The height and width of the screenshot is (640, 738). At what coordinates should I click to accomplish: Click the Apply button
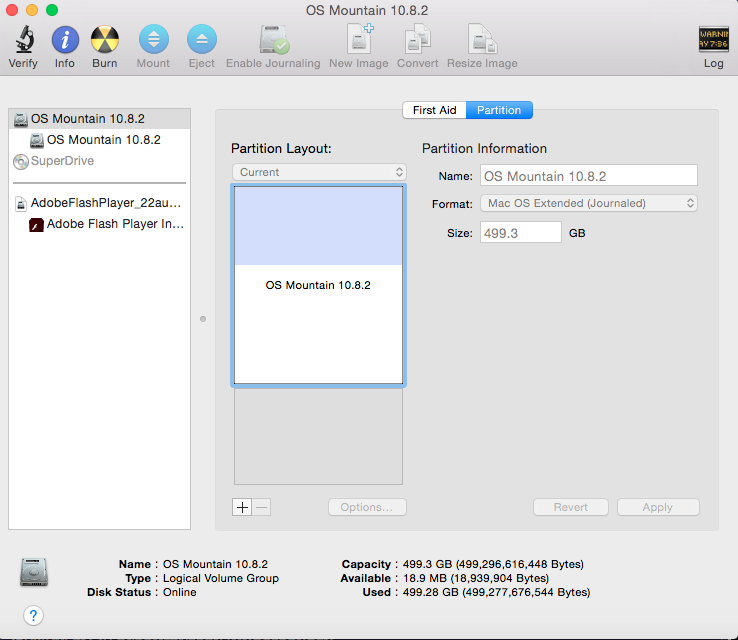tap(658, 507)
